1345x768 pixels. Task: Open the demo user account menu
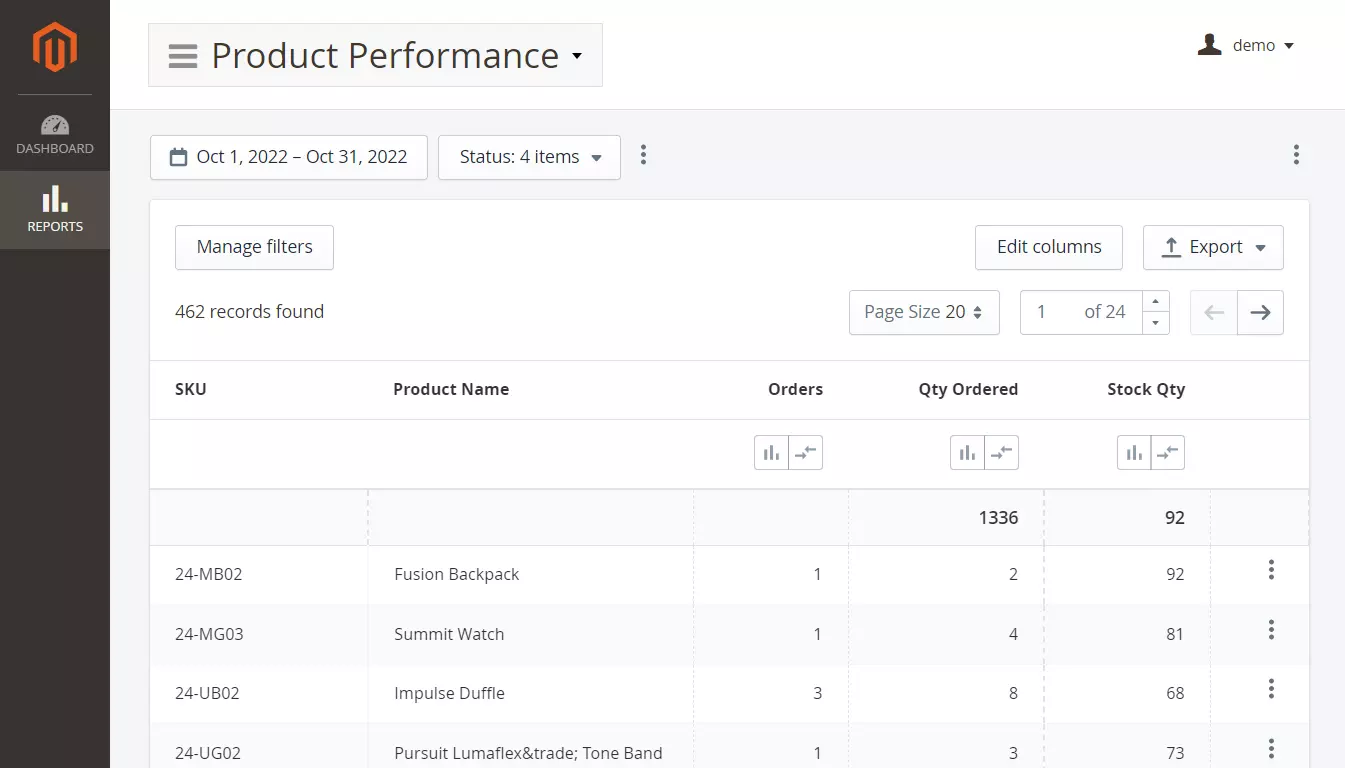pos(1246,45)
